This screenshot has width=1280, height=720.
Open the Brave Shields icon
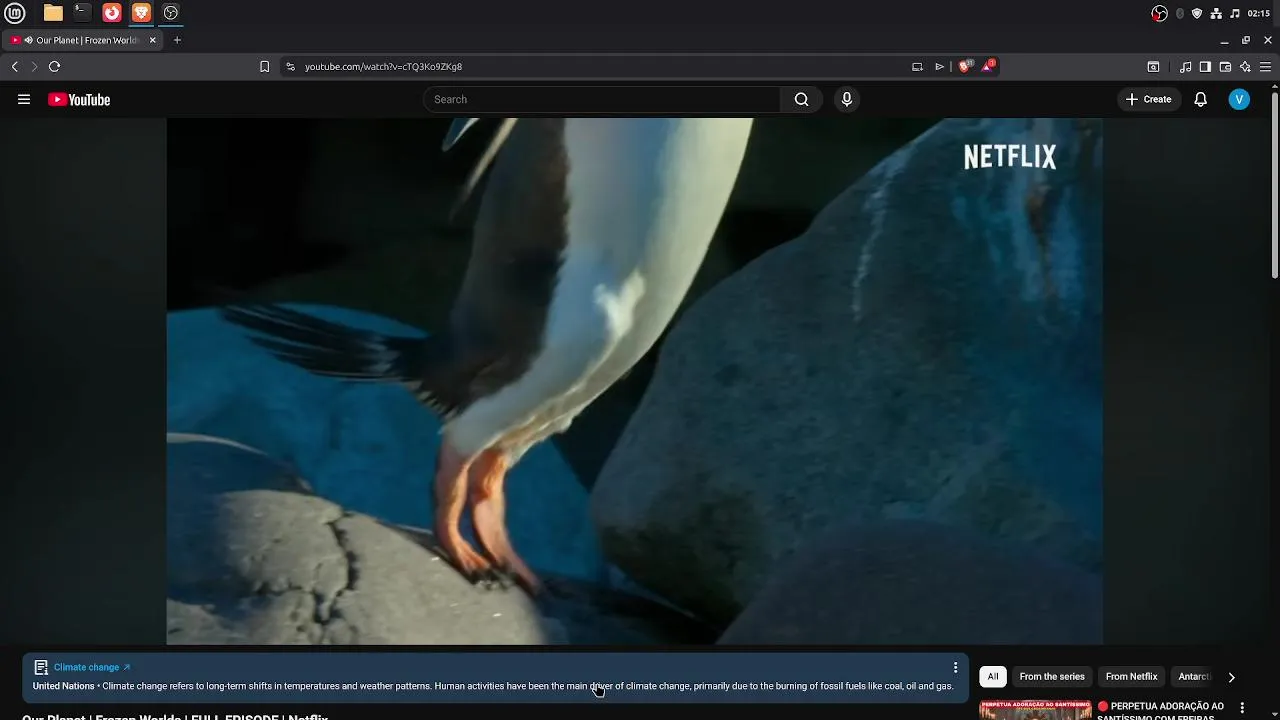tap(965, 66)
